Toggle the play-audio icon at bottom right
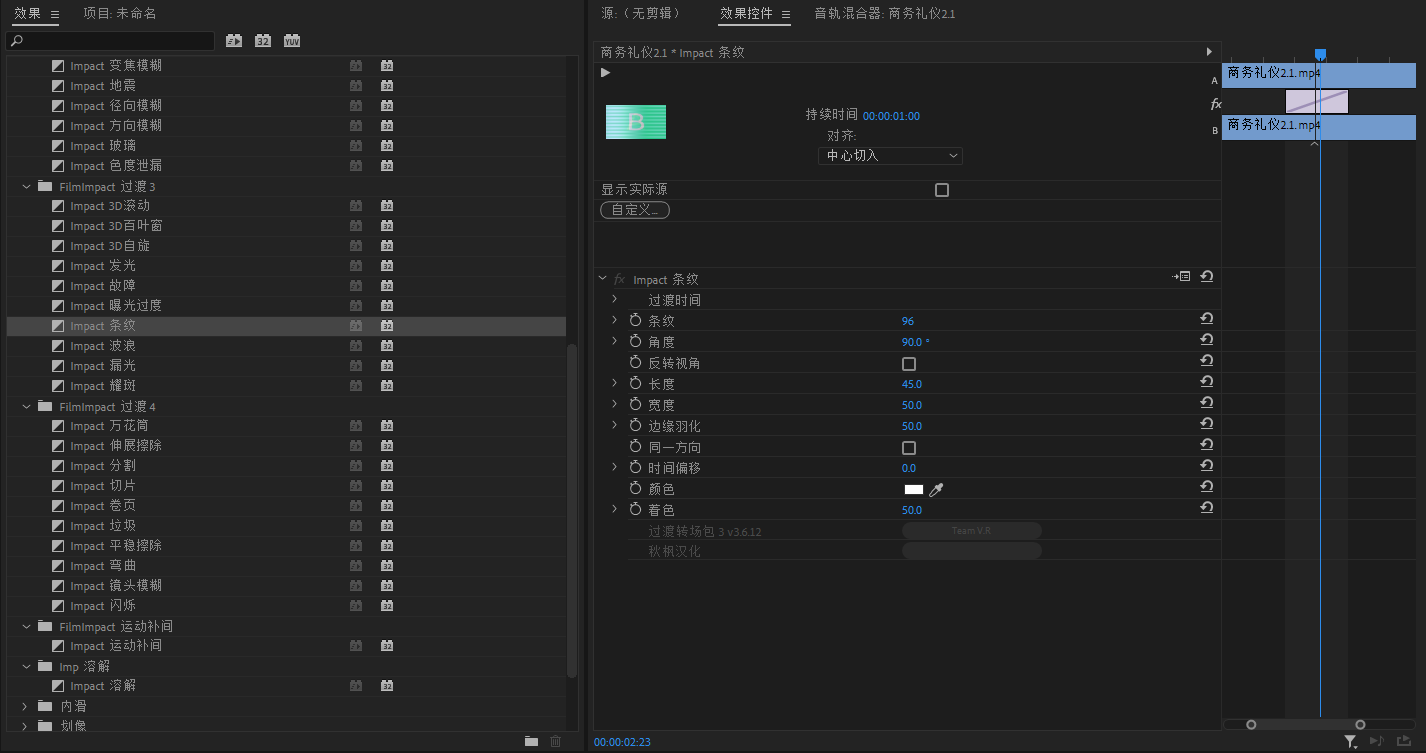The height and width of the screenshot is (753, 1426). point(1377,741)
